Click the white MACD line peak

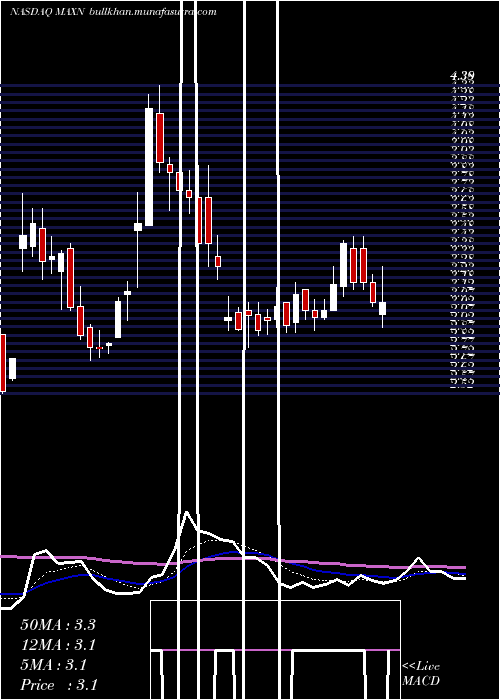[188, 512]
